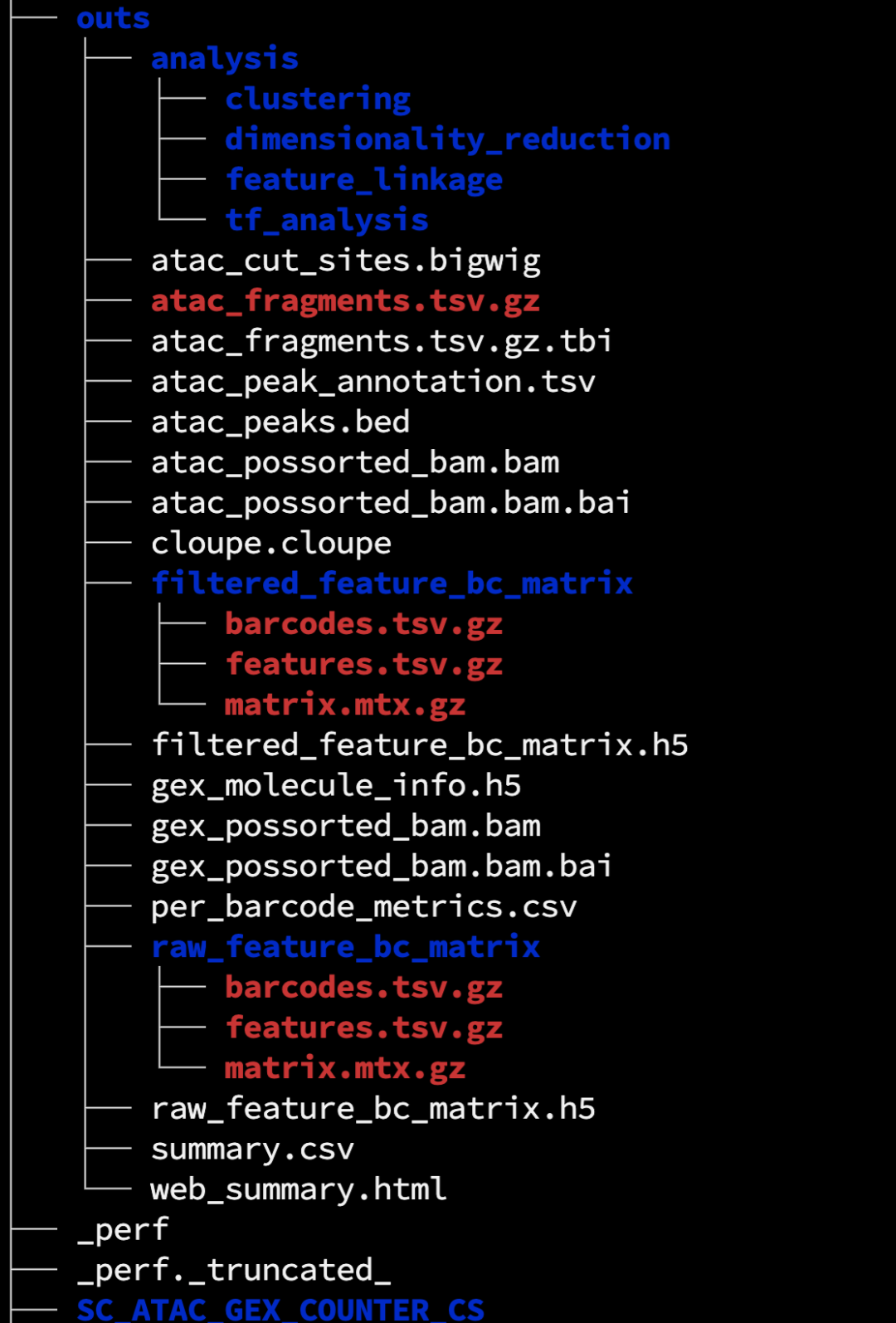The width and height of the screenshot is (896, 1323).
Task: Select gex_molecule_info.h5 entry
Action: [336, 786]
